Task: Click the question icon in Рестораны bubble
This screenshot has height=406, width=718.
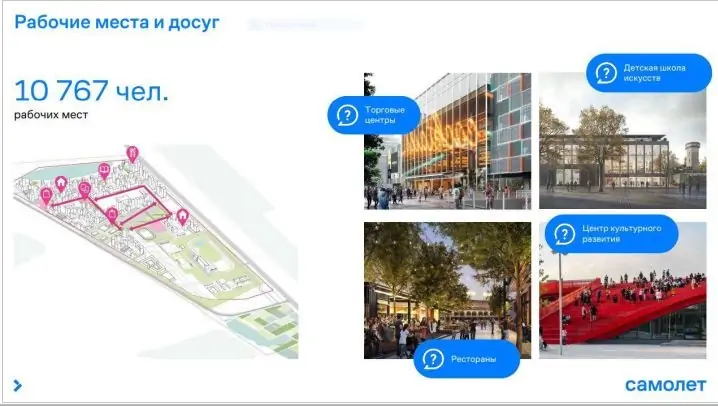Action: point(433,357)
